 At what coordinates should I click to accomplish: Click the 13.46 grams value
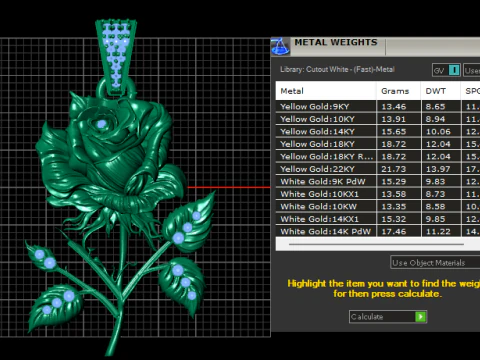[394, 107]
